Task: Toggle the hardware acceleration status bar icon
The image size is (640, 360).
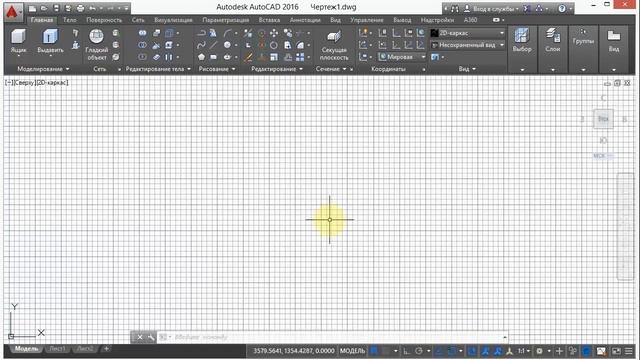Action: coord(587,351)
